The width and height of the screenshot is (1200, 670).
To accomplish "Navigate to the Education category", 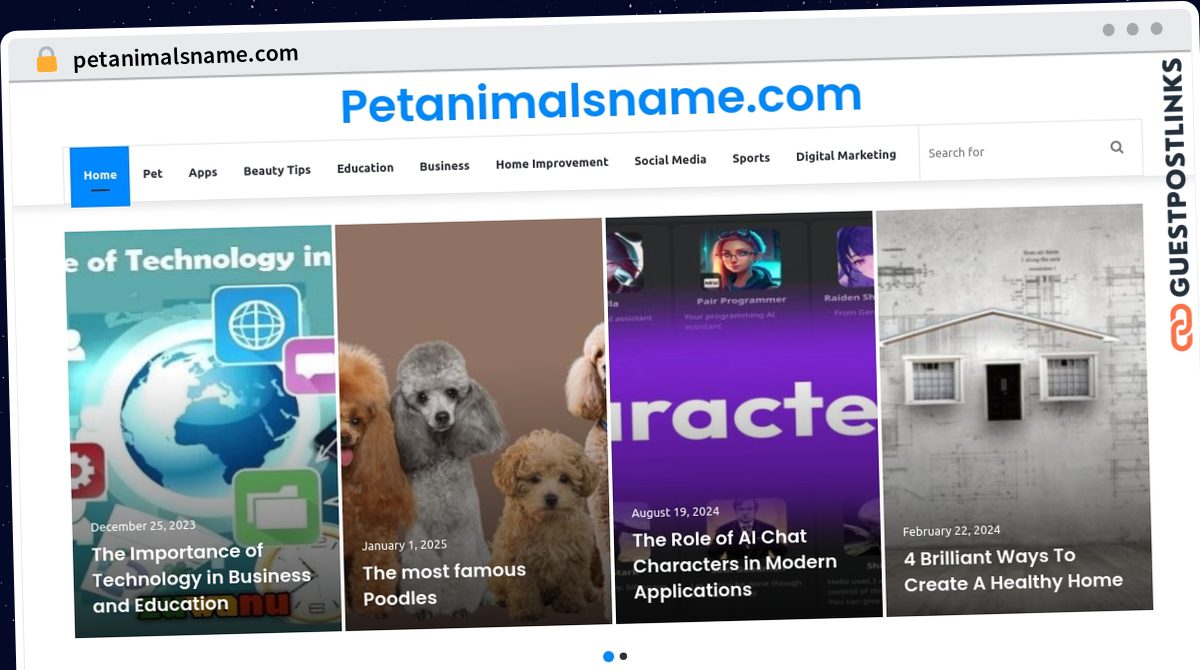I will click(365, 168).
